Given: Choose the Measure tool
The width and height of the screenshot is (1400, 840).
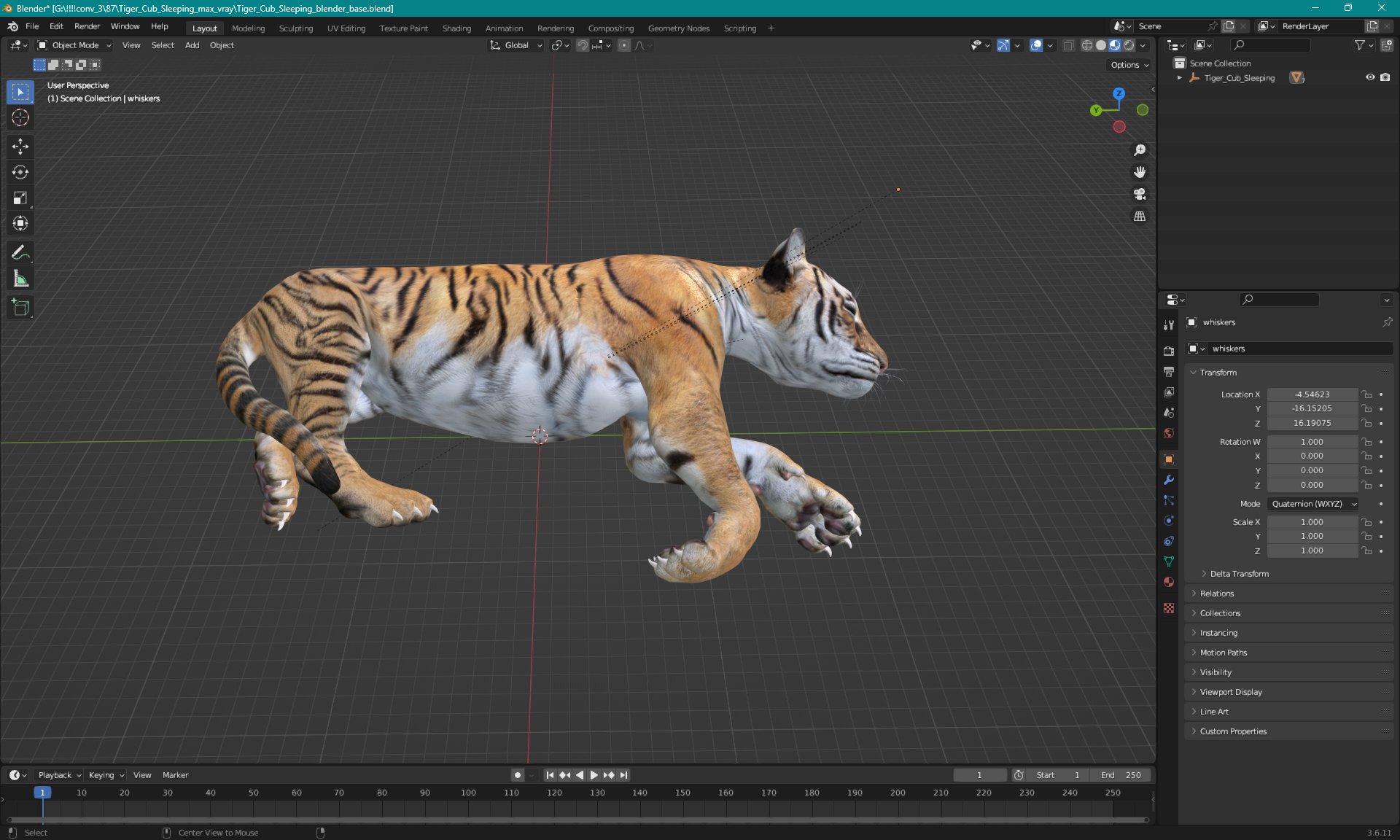Looking at the screenshot, I should (20, 279).
